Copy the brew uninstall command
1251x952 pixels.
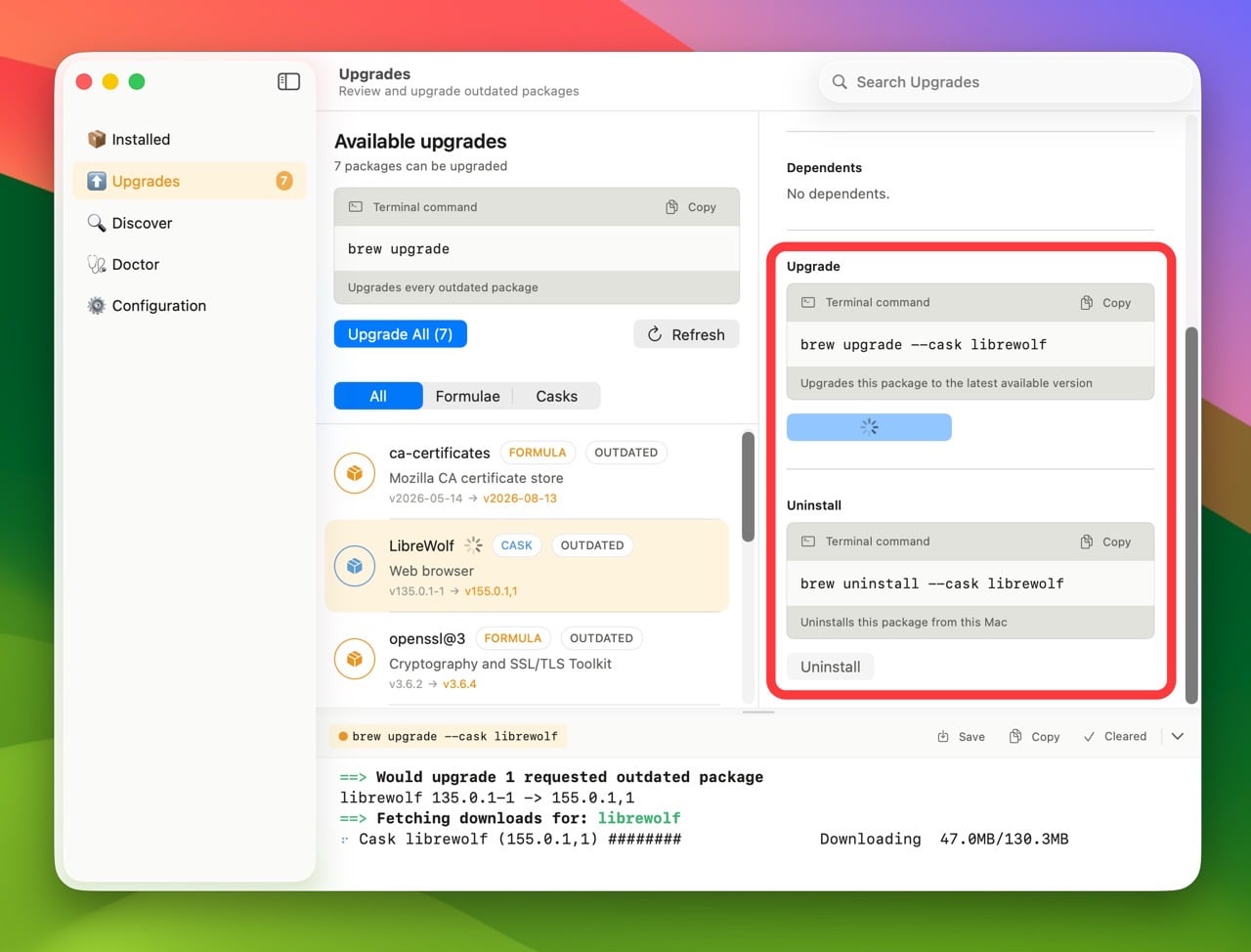click(x=1105, y=541)
